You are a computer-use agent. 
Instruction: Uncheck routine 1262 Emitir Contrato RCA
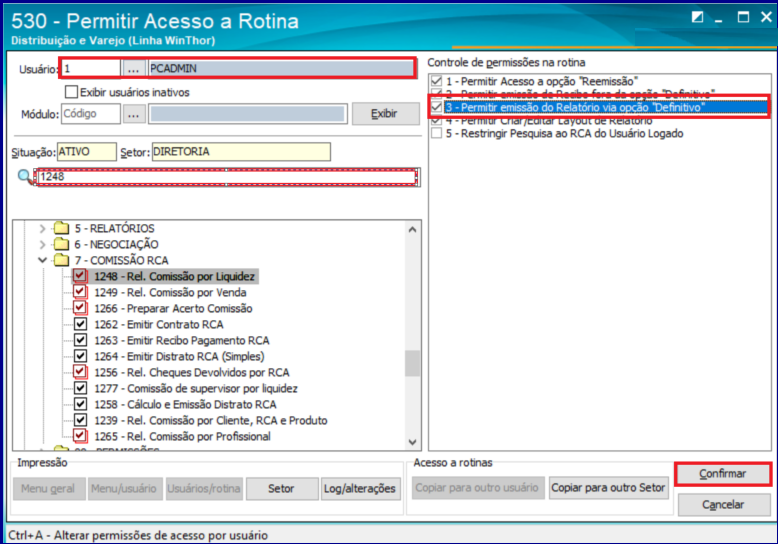coord(80,324)
